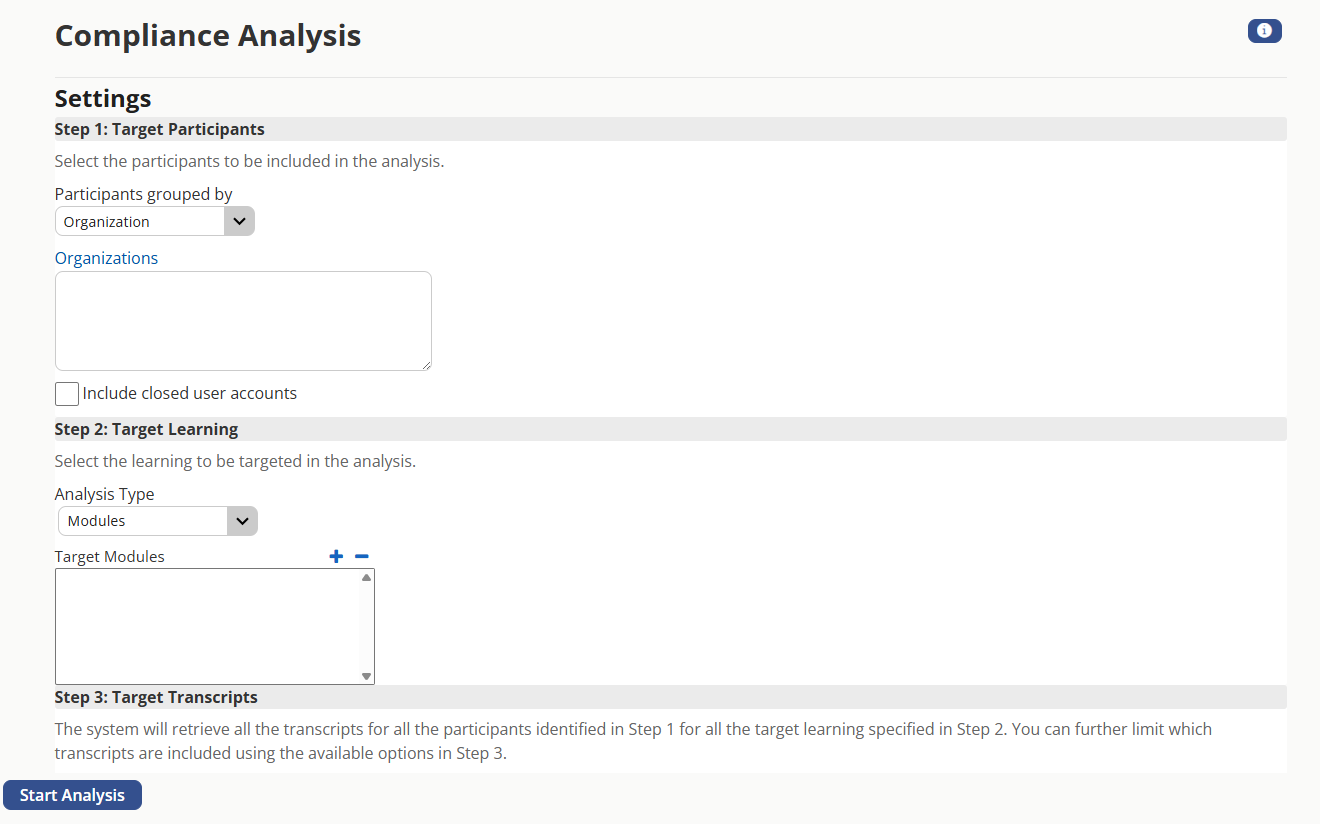Screen dimensions: 1320x824
Task: Grab the Organizations box resize handle
Action: tap(426, 365)
